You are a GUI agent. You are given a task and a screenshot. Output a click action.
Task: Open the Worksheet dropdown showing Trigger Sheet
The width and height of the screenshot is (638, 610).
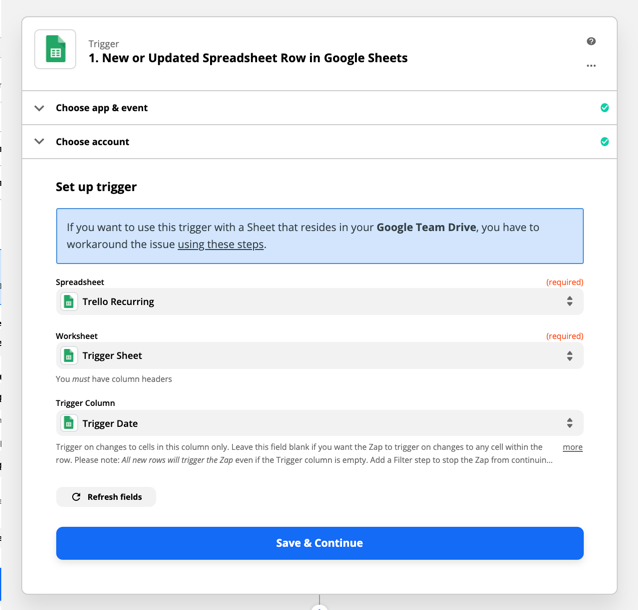(x=319, y=356)
